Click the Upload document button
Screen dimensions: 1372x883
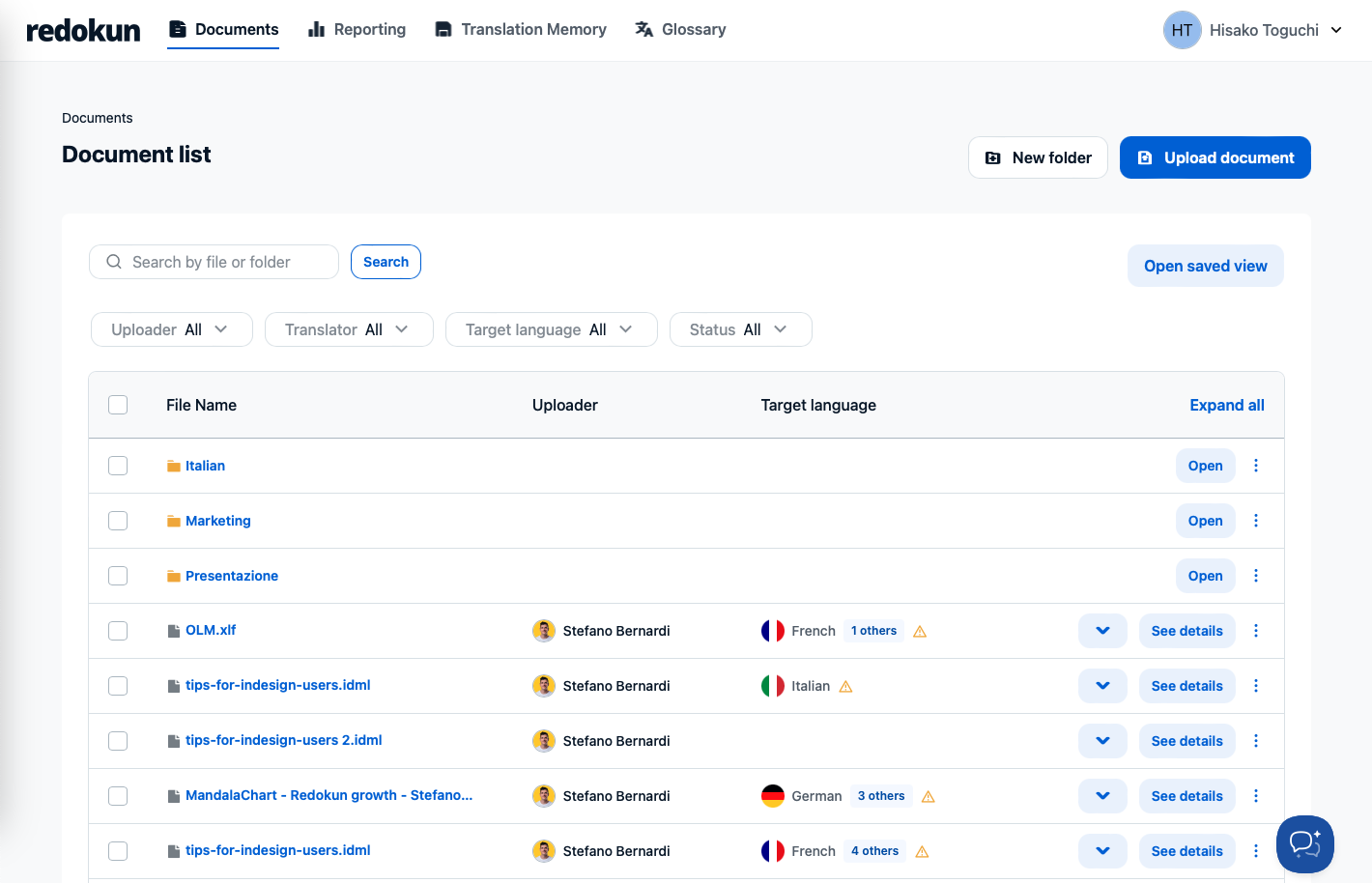(1215, 157)
